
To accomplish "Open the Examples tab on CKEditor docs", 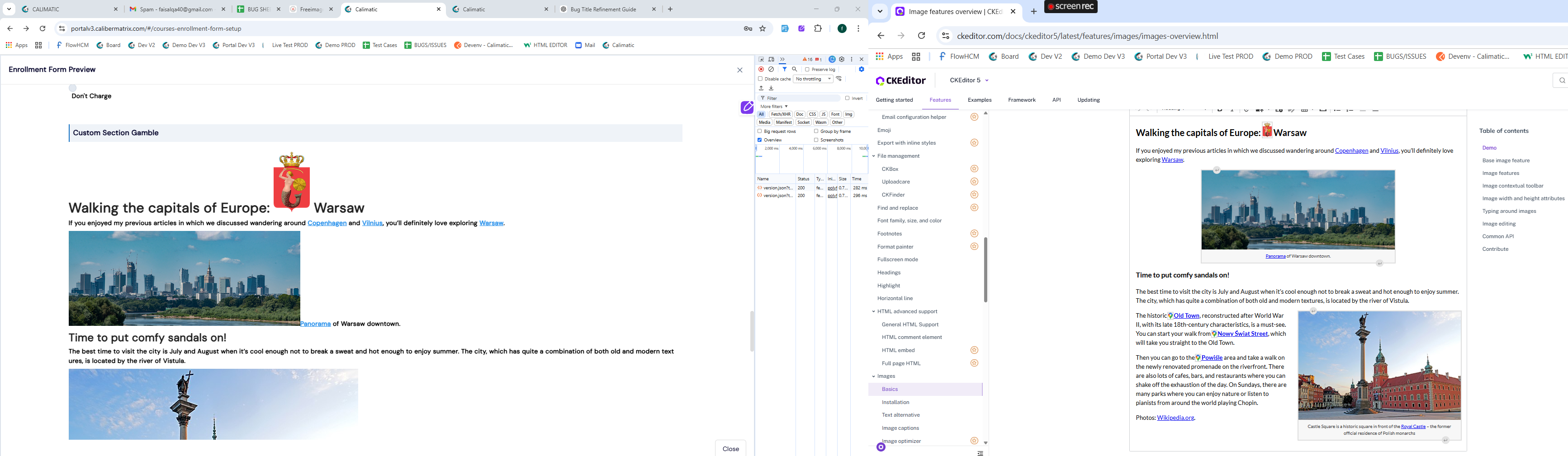I will click(980, 100).
